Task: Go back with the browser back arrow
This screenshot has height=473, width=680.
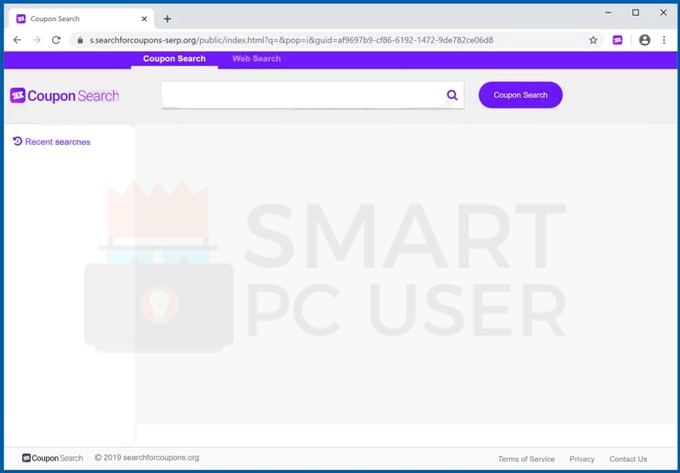Action: point(17,40)
